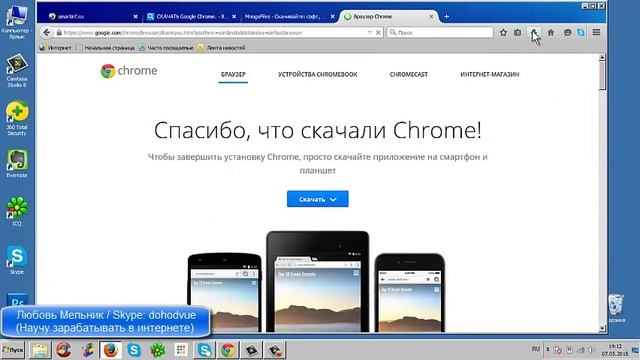Click the page scrollbar down arrow
This screenshot has height=360, width=640.
tap(602, 328)
